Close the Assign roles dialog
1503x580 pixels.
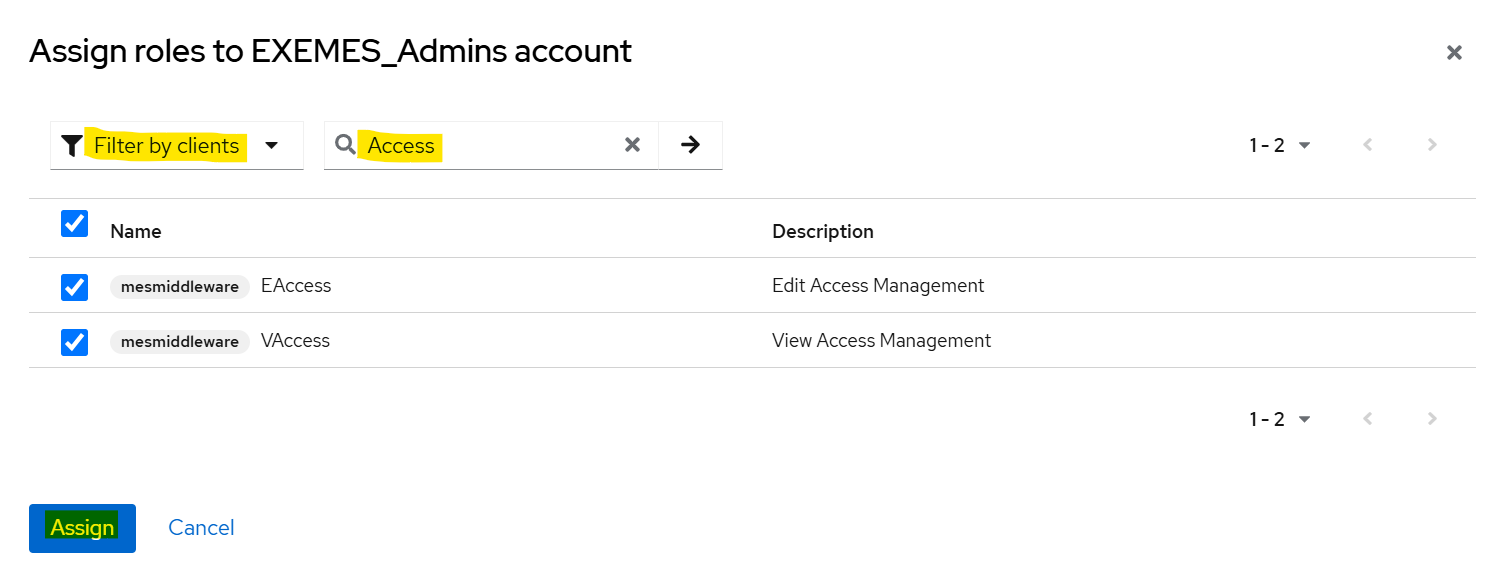pos(1454,53)
